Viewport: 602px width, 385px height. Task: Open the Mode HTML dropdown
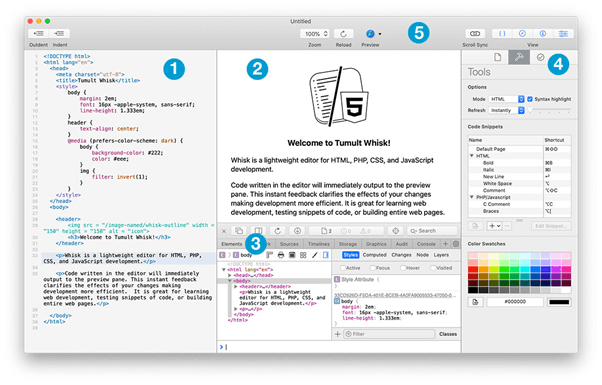pos(506,99)
